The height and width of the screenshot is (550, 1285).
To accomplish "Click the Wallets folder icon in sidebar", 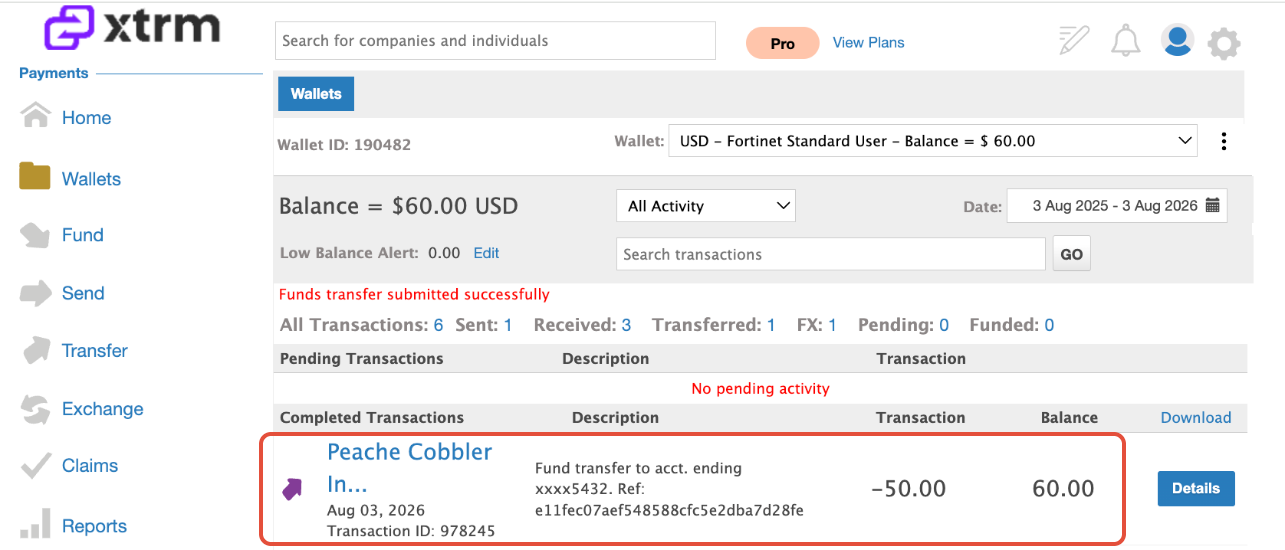I will pyautogui.click(x=35, y=177).
